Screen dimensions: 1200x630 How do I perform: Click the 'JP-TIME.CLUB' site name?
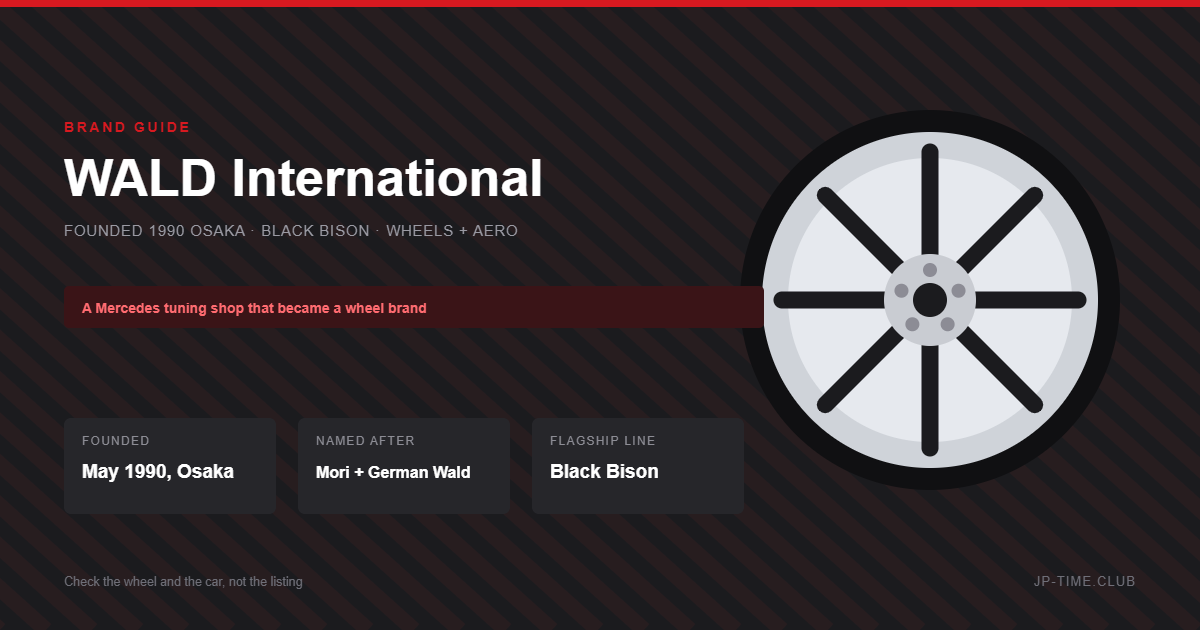click(1085, 582)
